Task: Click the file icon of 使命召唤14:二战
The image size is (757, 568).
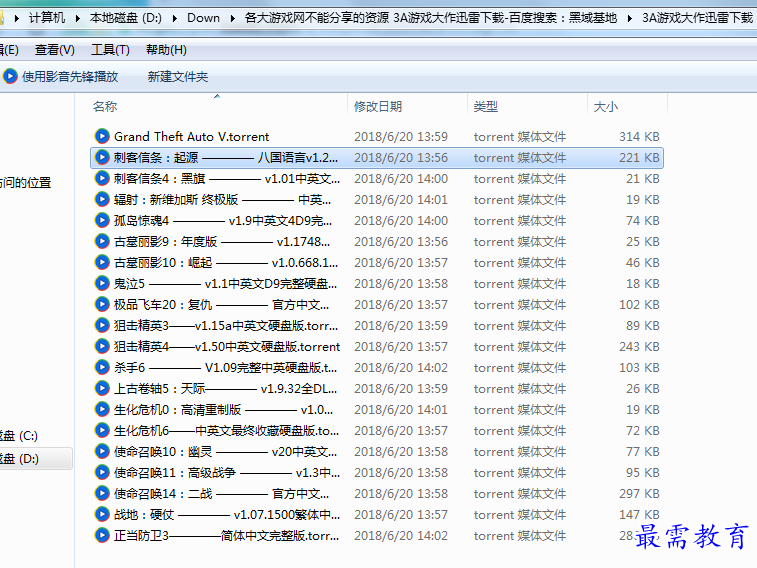Action: (102, 493)
